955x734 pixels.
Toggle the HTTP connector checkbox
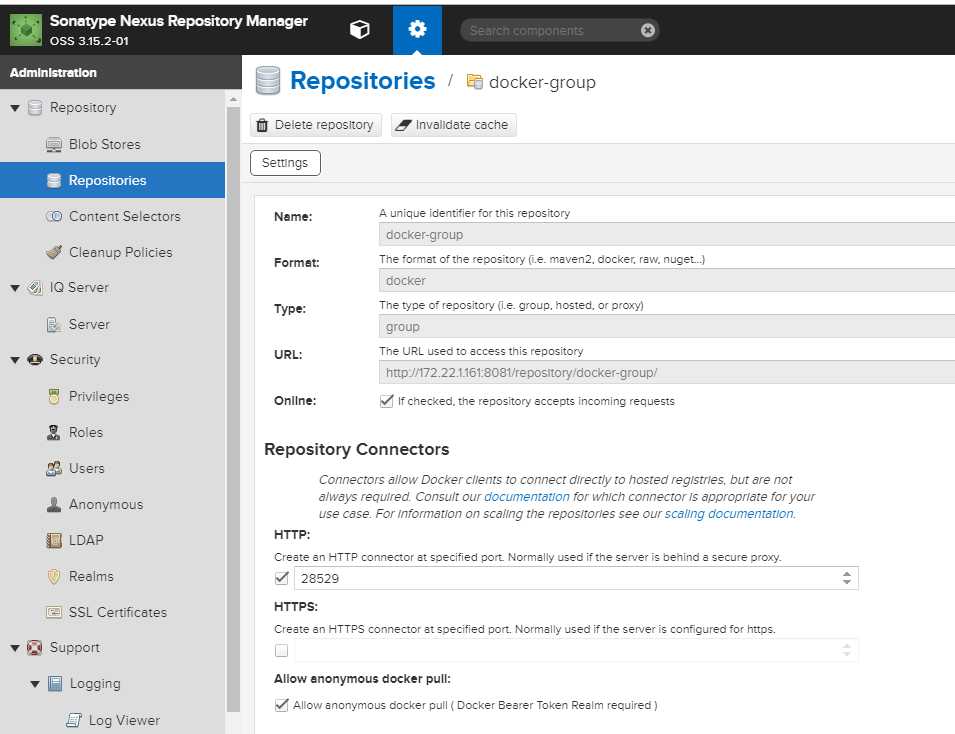coord(281,577)
